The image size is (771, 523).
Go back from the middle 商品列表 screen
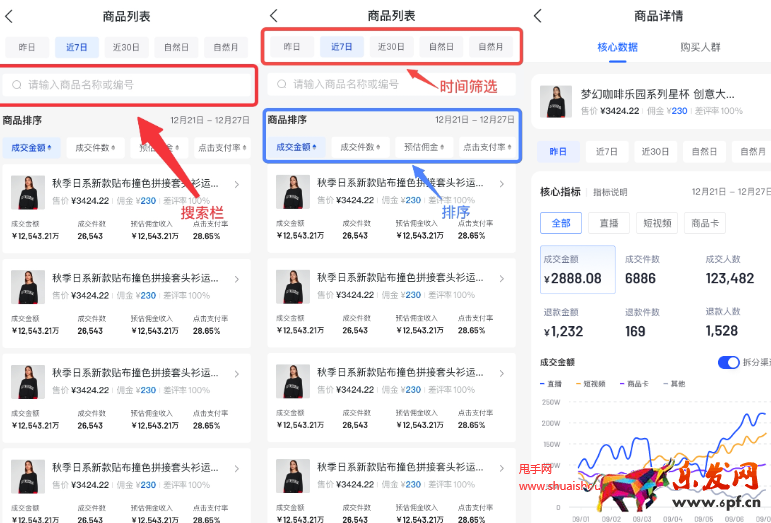click(x=273, y=16)
